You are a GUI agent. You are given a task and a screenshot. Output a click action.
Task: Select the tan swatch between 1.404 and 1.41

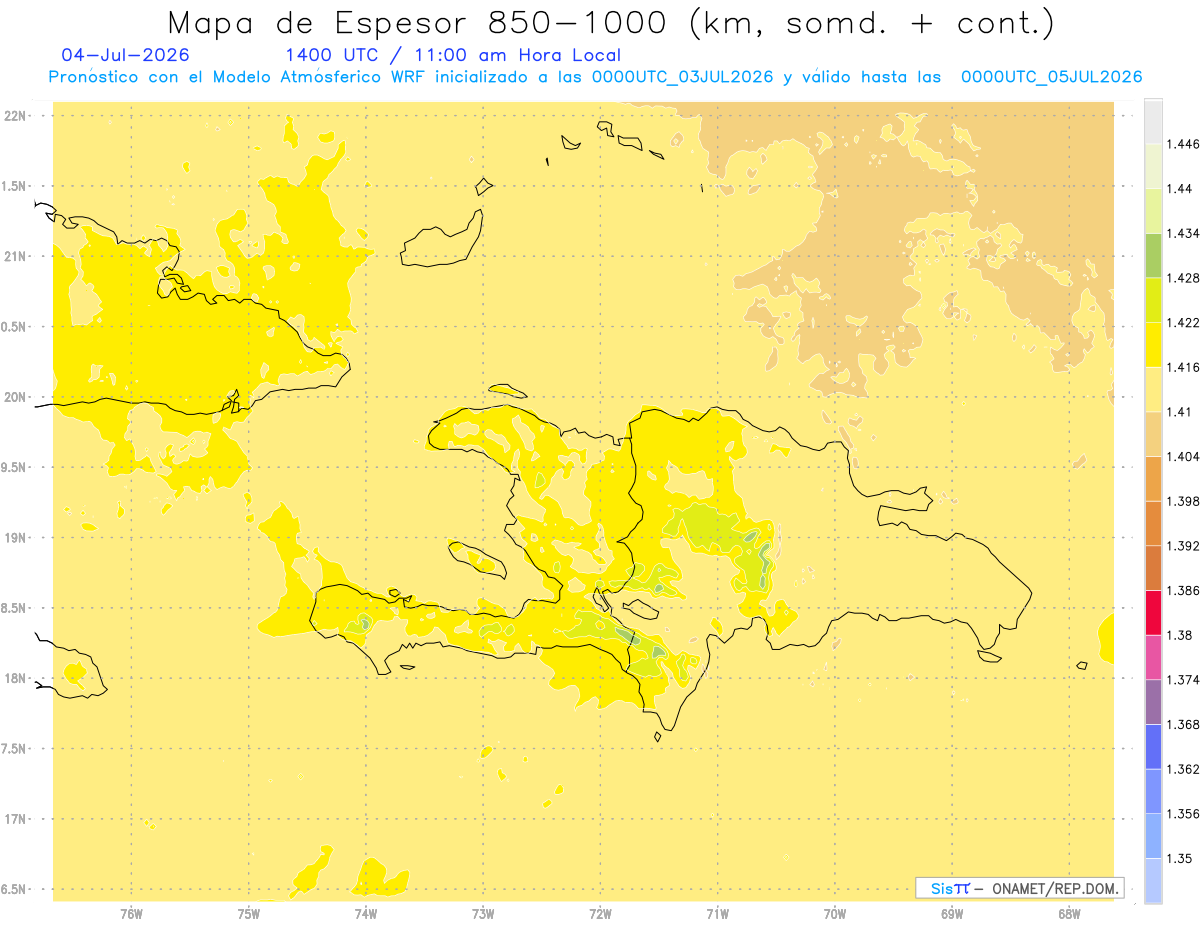pyautogui.click(x=1153, y=434)
